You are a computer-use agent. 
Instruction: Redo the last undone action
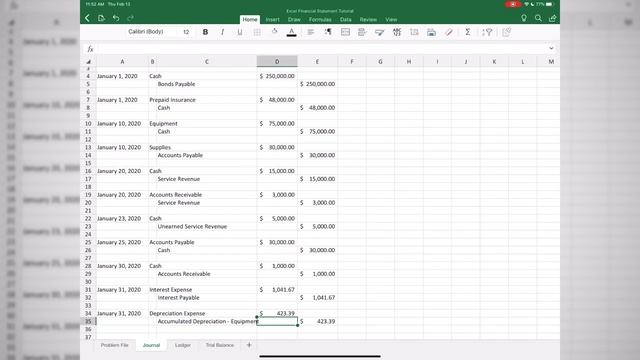[x=131, y=18]
